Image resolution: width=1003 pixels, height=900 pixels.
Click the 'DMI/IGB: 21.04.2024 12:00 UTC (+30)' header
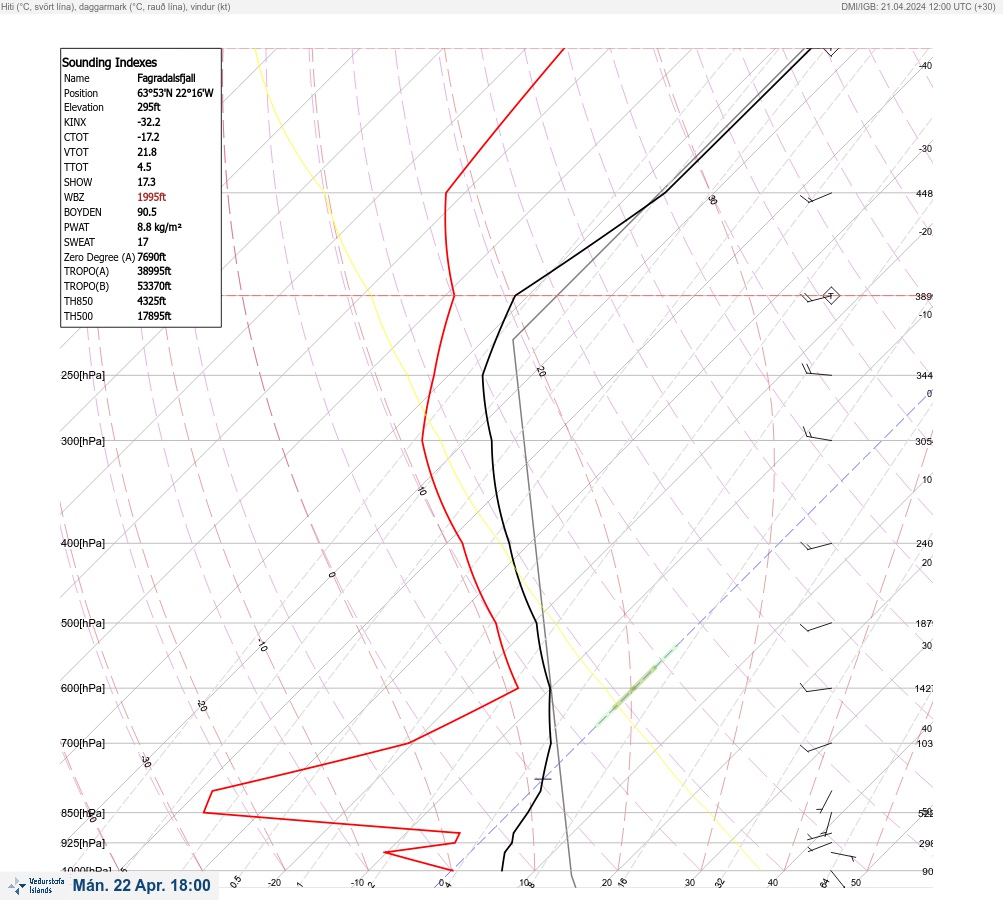[919, 7]
